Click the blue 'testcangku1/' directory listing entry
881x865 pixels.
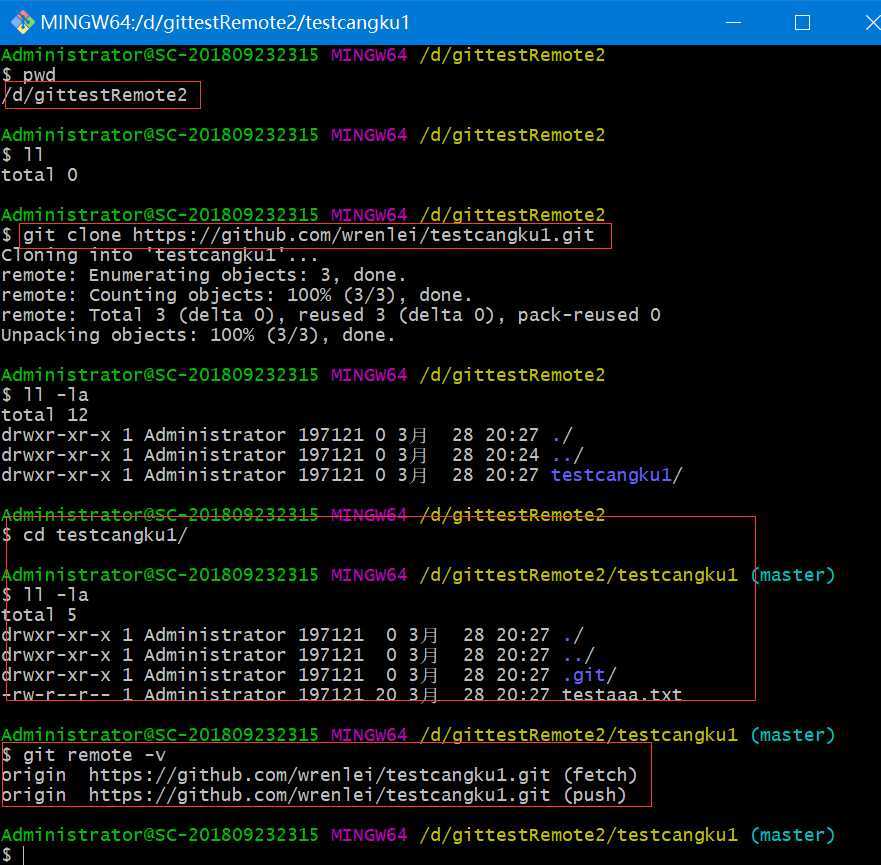(616, 475)
